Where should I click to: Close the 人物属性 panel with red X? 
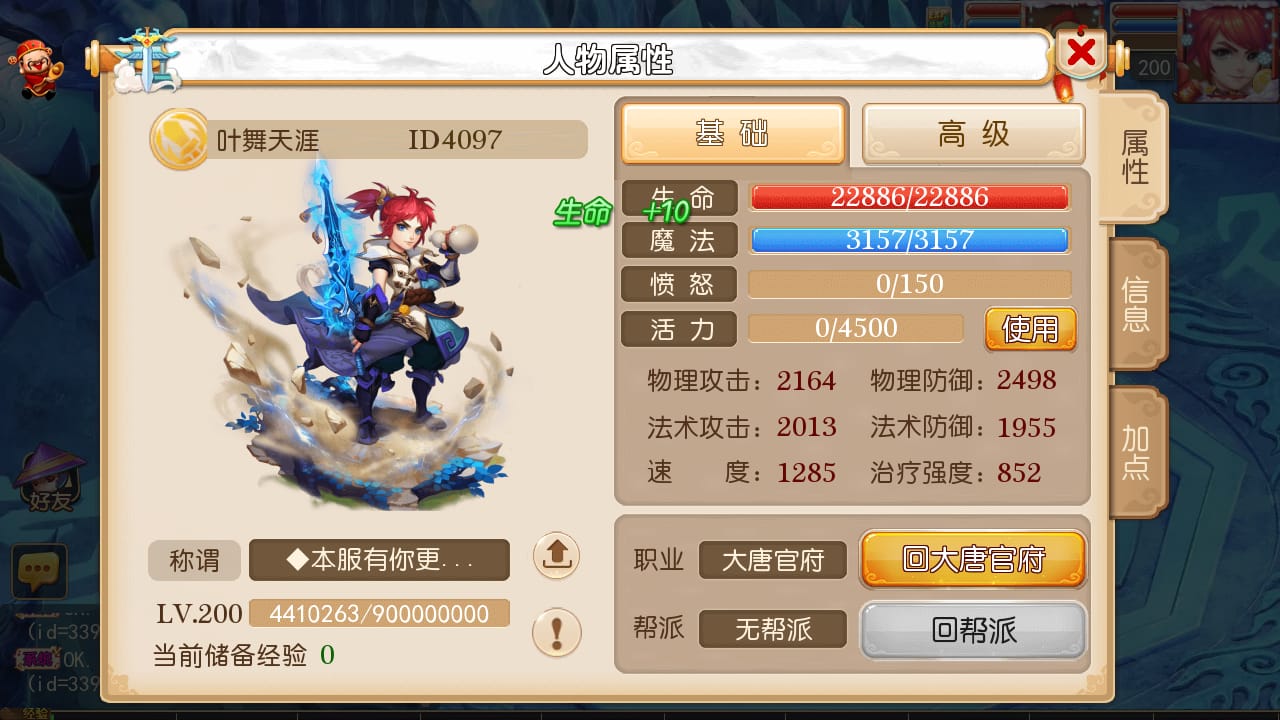click(x=1081, y=52)
